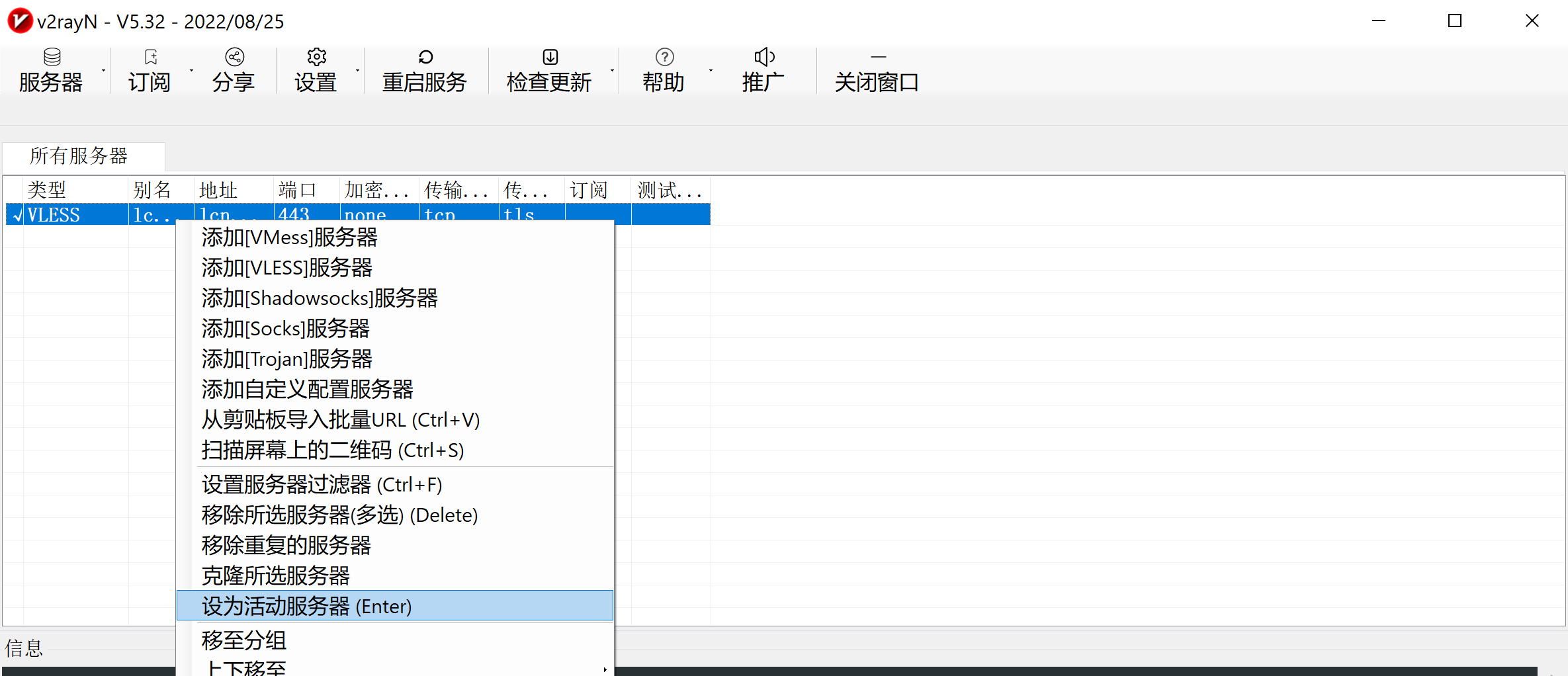Sort by 别名 column header
The width and height of the screenshot is (1568, 676).
(161, 190)
